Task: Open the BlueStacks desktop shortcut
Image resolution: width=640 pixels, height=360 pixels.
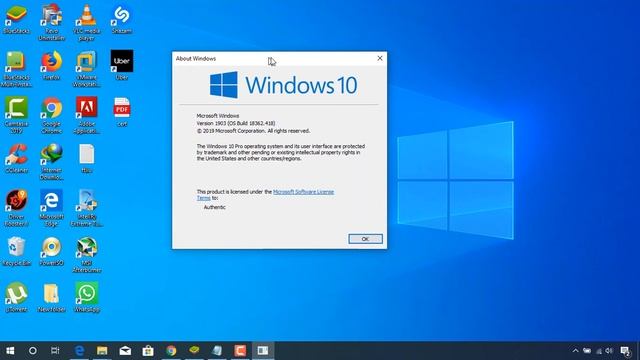Action: 16,19
